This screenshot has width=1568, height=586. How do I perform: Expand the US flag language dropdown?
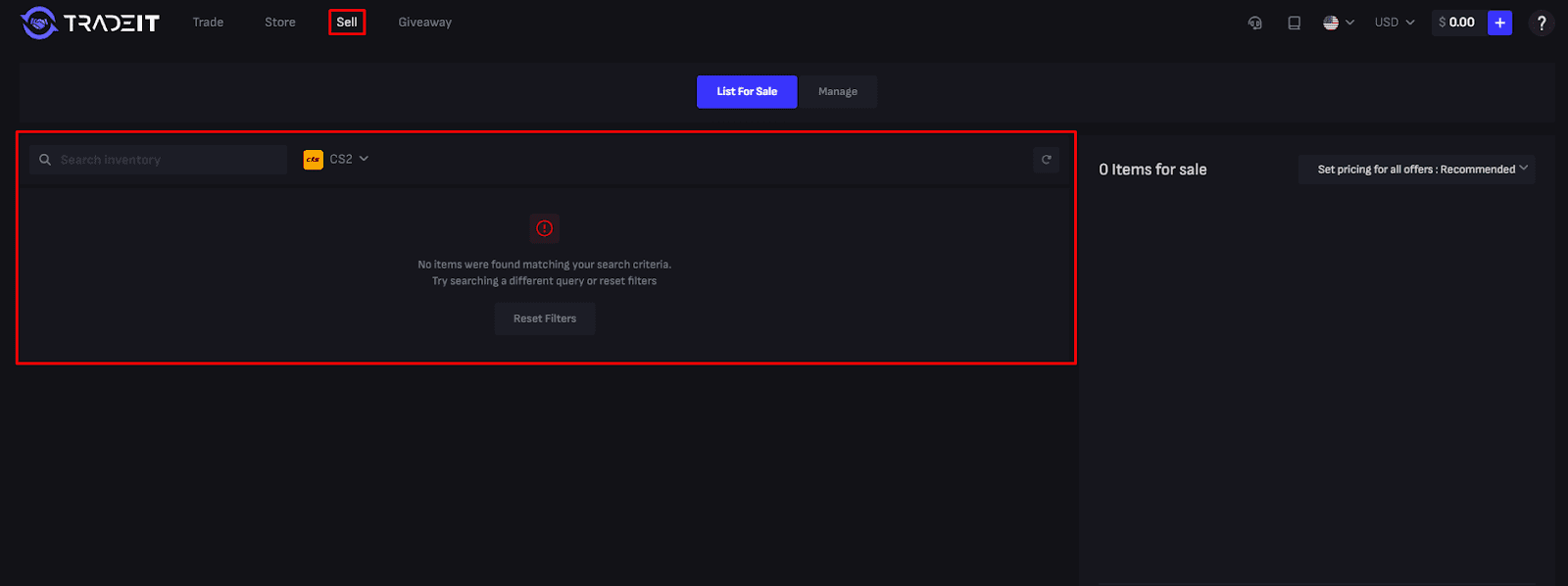click(1338, 23)
